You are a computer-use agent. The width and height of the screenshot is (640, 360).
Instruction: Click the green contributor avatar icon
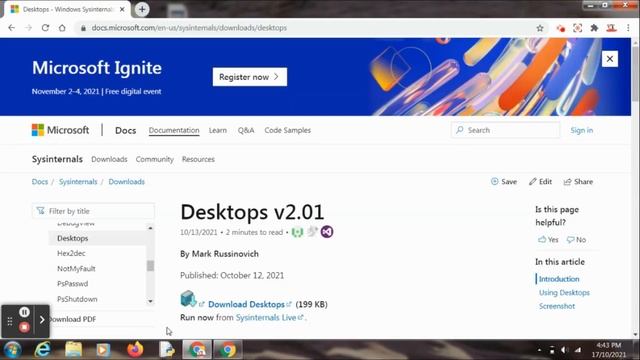click(297, 232)
